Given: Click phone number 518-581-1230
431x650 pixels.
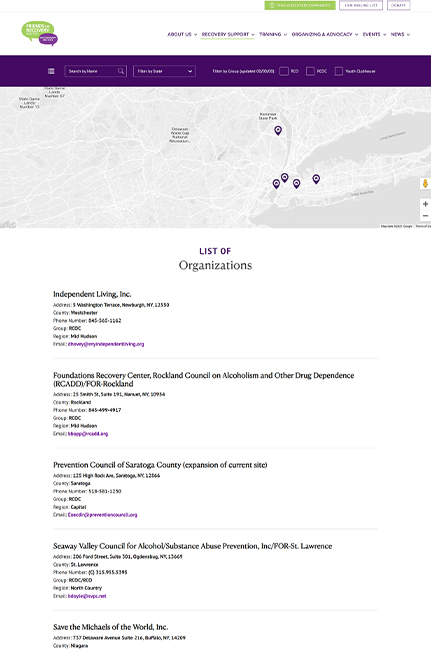Looking at the screenshot, I should point(104,491).
